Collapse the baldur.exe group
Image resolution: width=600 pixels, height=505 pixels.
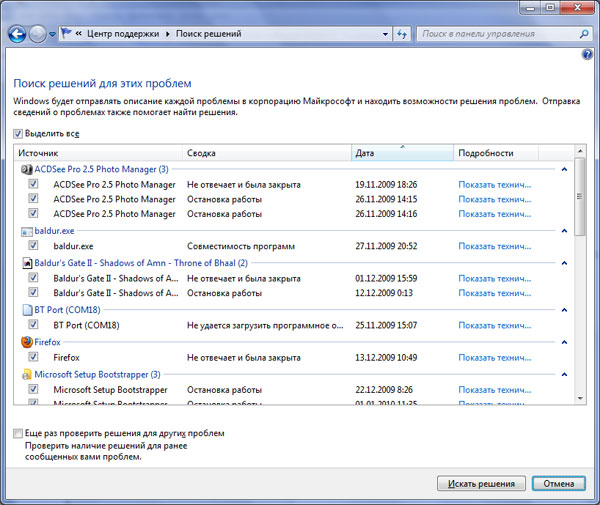click(x=564, y=231)
